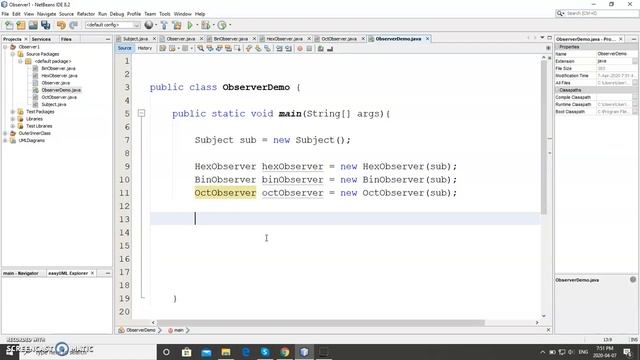
Task: Click the Stop Macro Recording square icon
Action: click(x=309, y=49)
